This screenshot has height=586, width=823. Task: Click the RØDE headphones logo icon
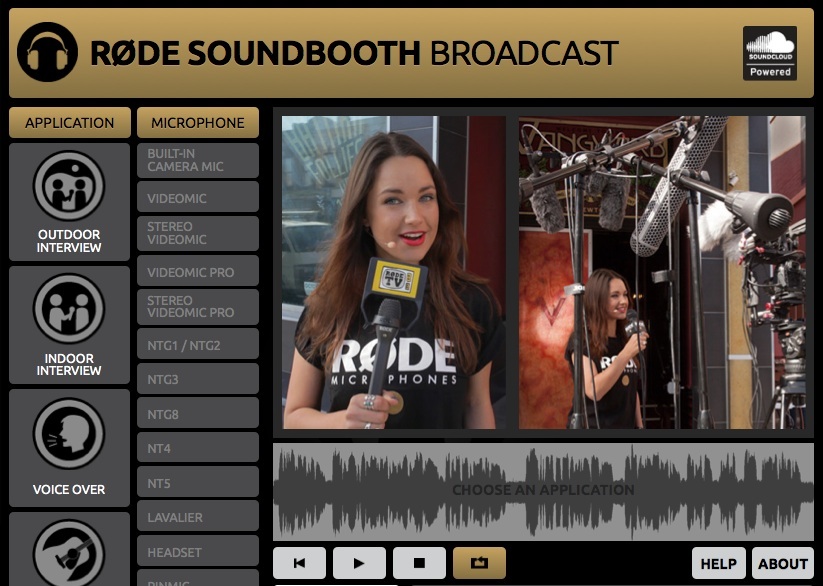tap(47, 52)
